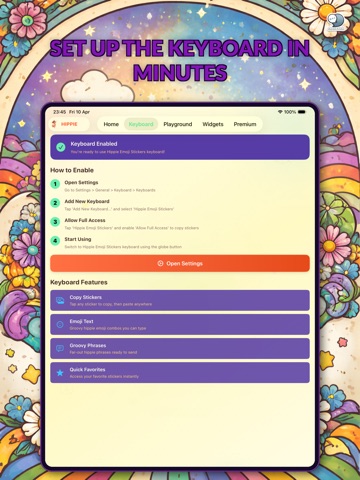Click the icon inside Open Settings button

tap(160, 263)
